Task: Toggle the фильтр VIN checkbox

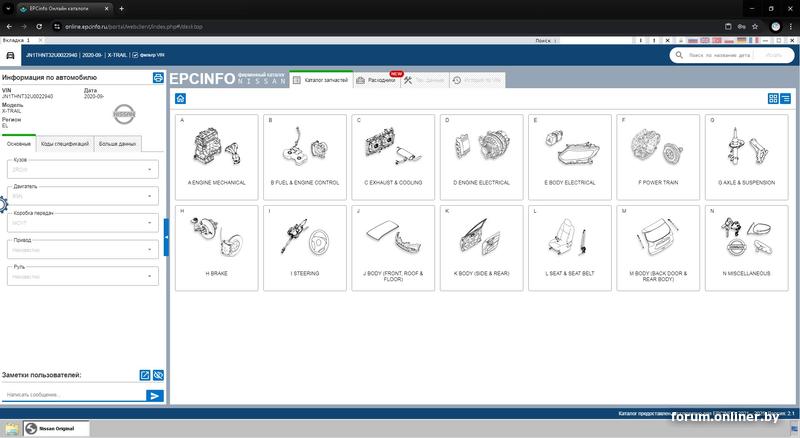Action: tap(135, 55)
